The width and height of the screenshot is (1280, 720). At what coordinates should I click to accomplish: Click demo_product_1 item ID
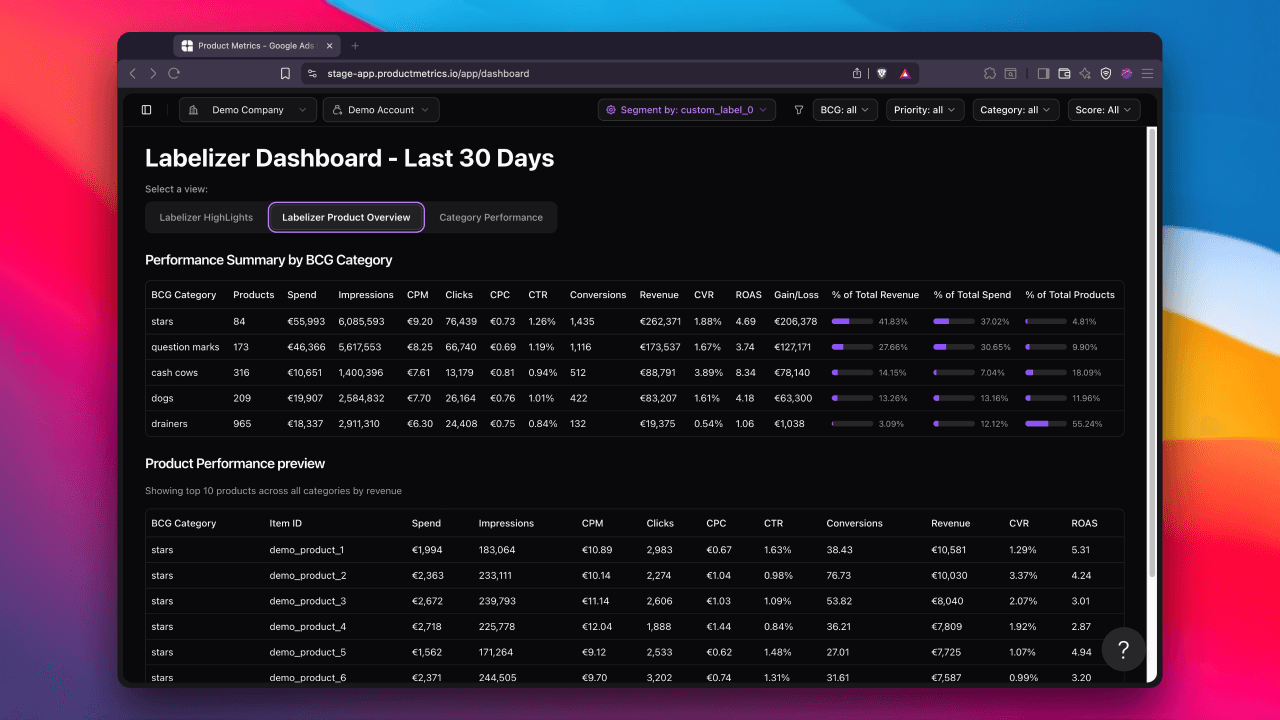click(307, 550)
